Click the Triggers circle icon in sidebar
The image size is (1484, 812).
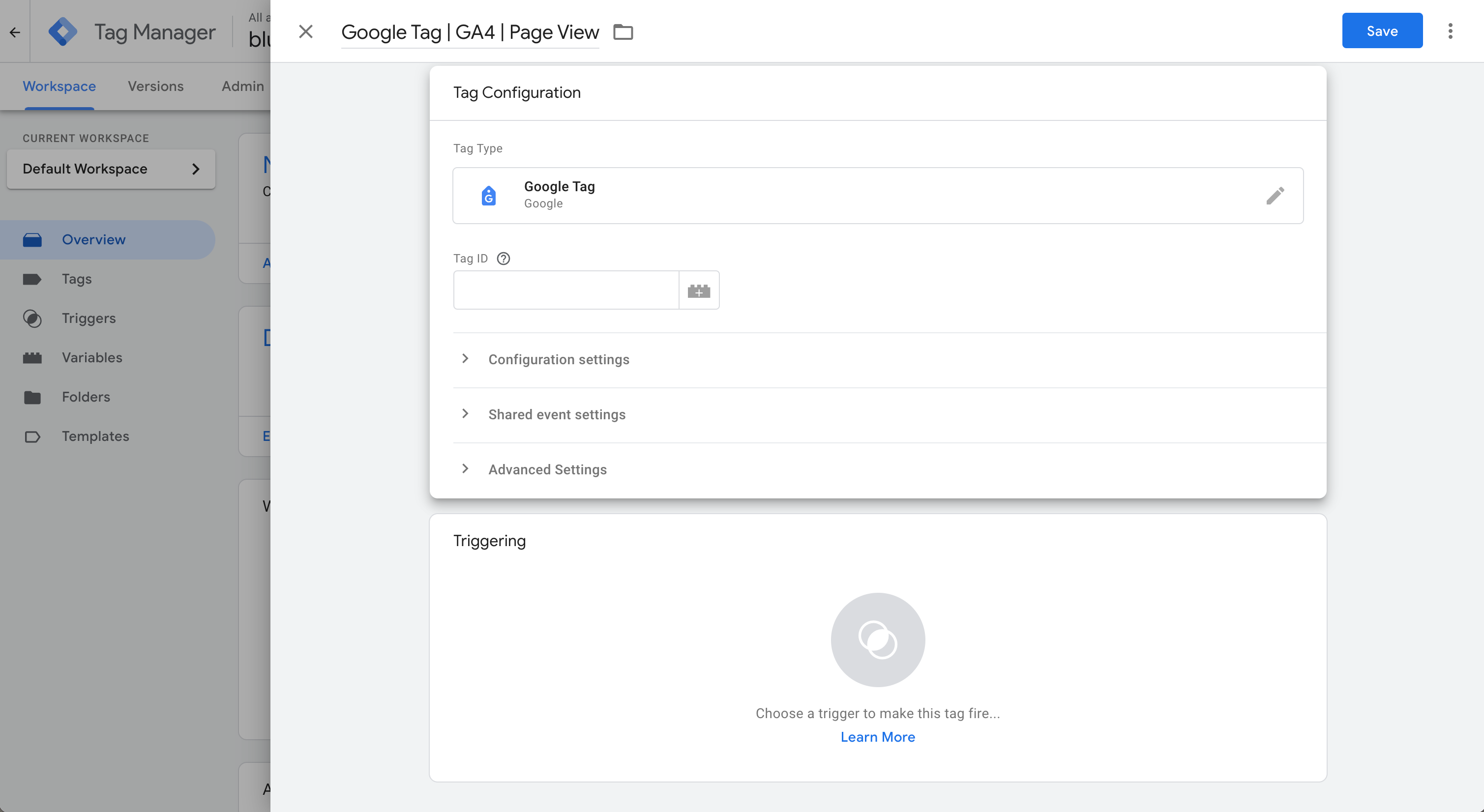click(32, 319)
